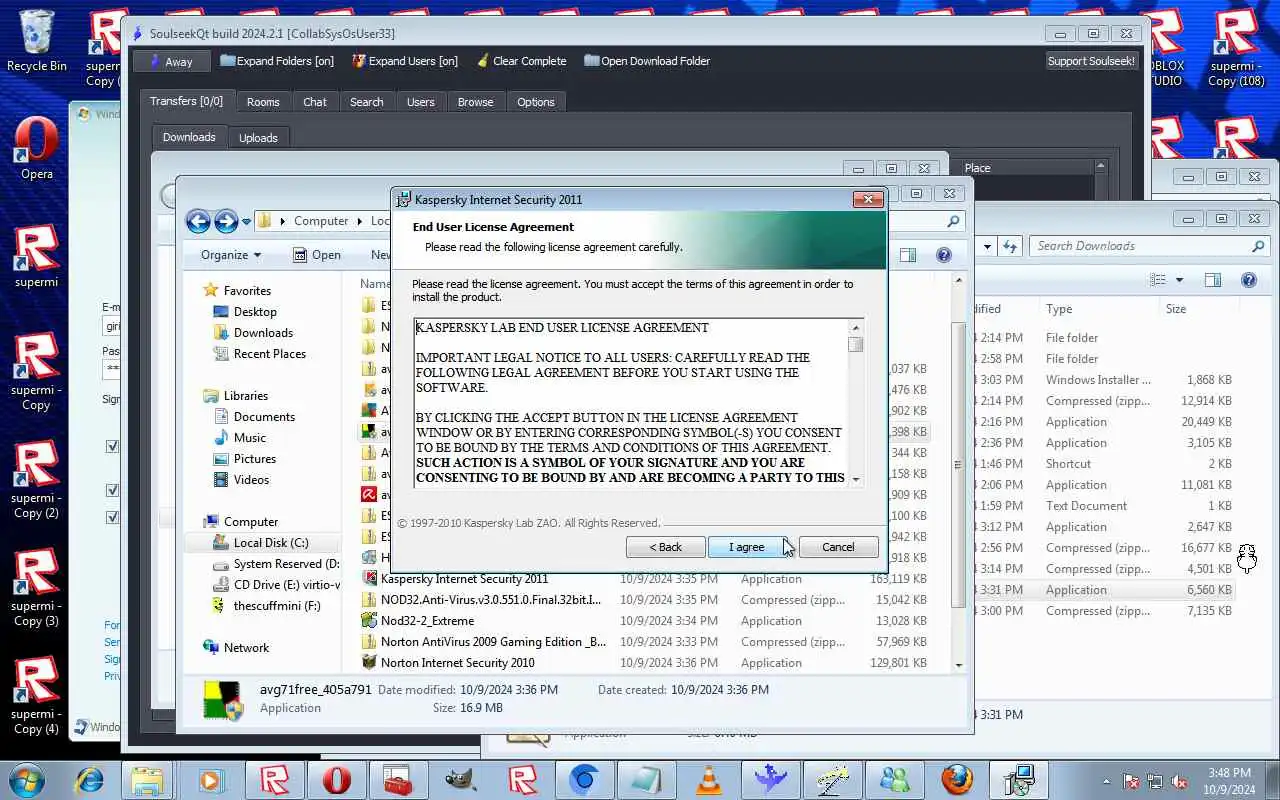The width and height of the screenshot is (1280, 800).
Task: Open the Windows Start menu orb
Action: coord(27,779)
